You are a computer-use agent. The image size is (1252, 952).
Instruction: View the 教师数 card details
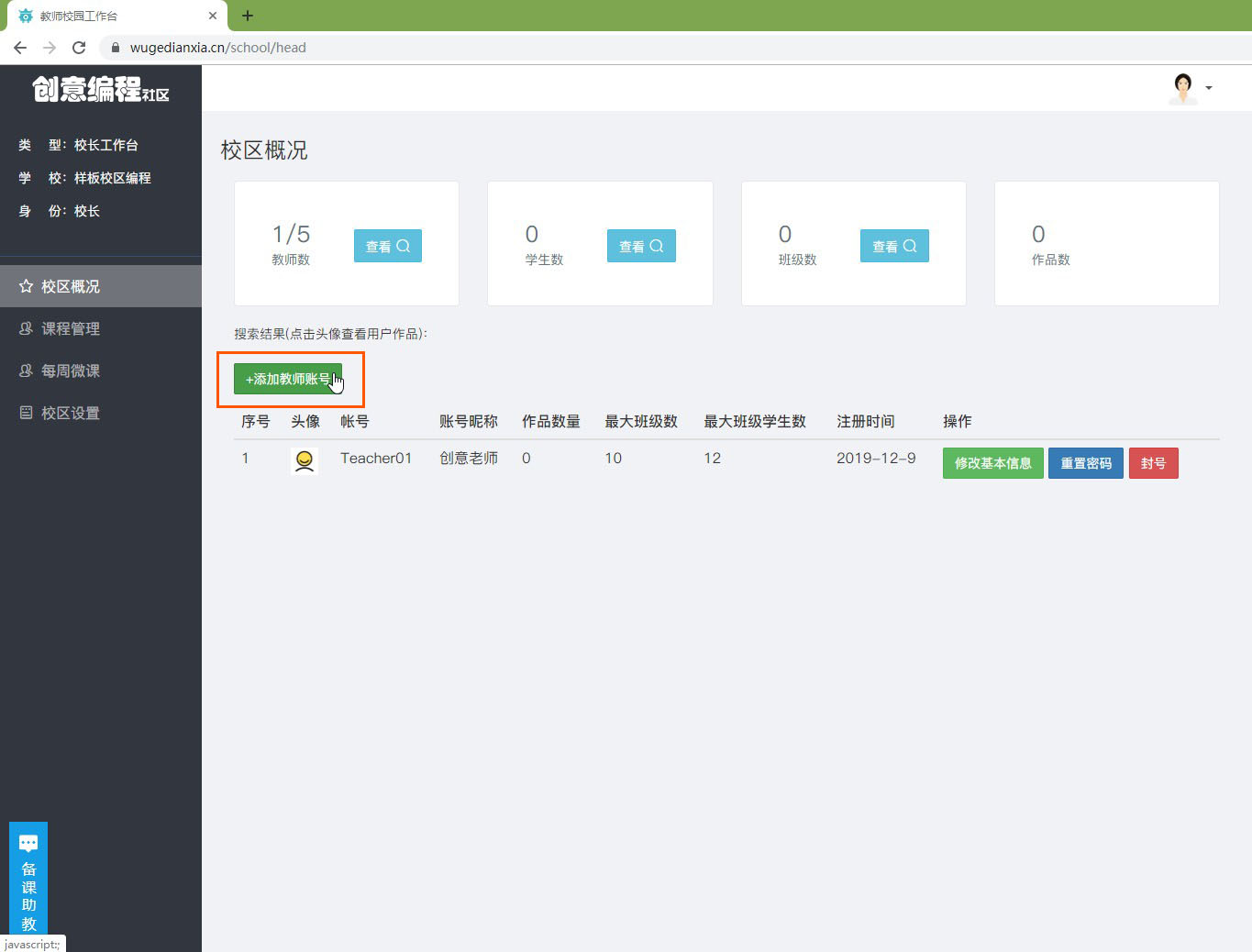(388, 246)
